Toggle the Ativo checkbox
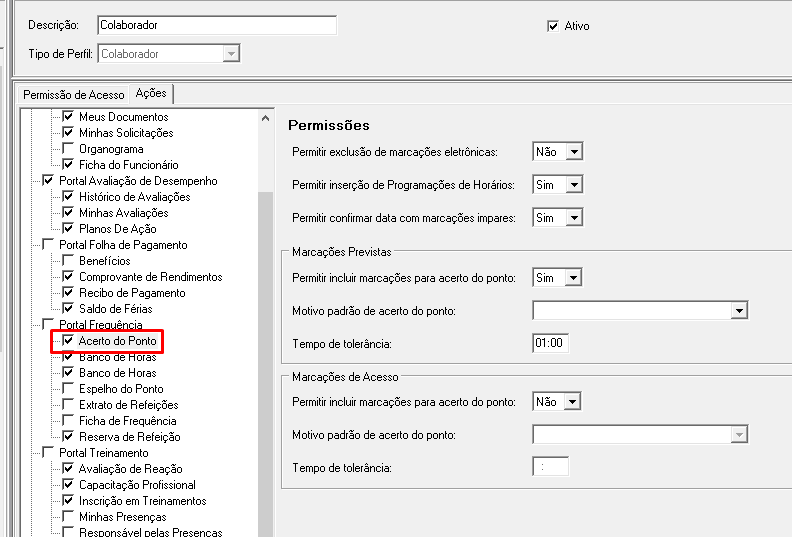The width and height of the screenshot is (792, 537). [553, 26]
